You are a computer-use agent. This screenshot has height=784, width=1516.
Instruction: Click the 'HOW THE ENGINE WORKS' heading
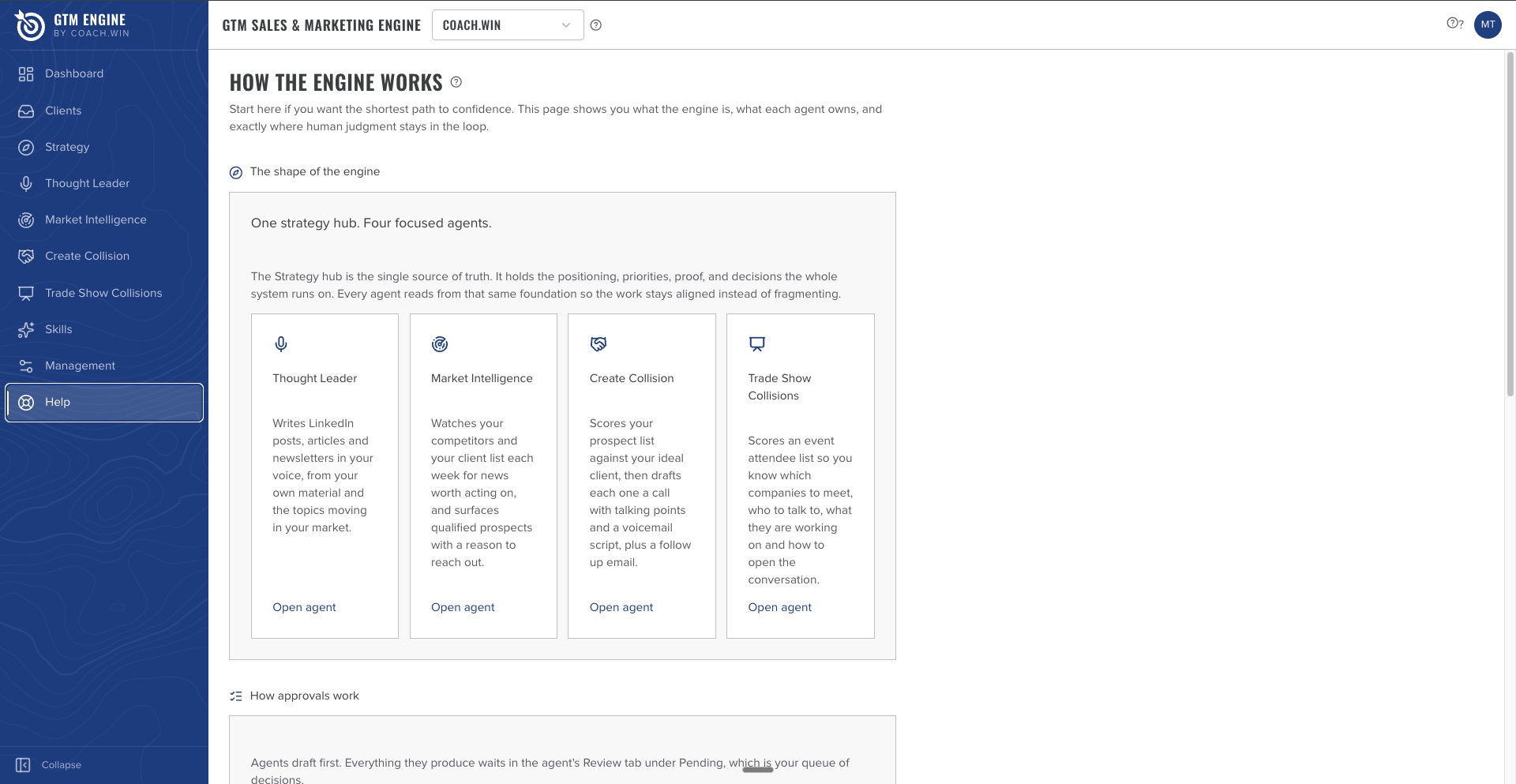pos(336,83)
